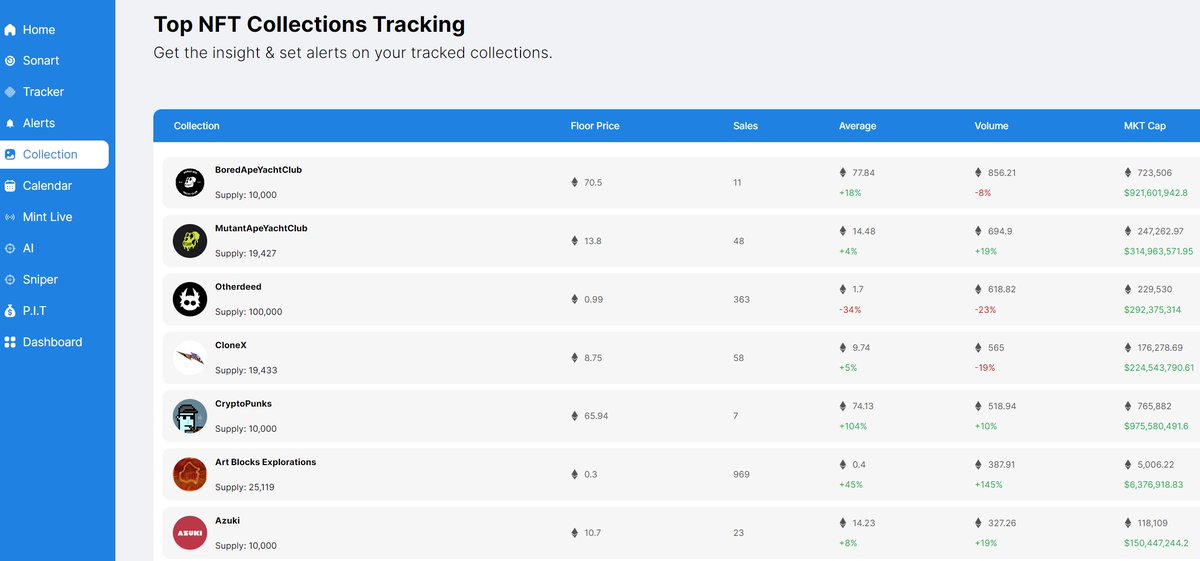The image size is (1200, 561).
Task: Open the Art Blocks Explorations name
Action: pyautogui.click(x=265, y=462)
